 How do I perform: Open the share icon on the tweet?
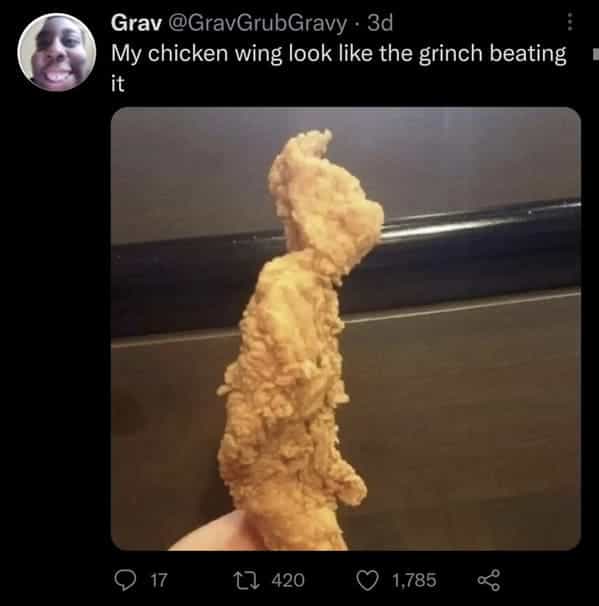489,580
